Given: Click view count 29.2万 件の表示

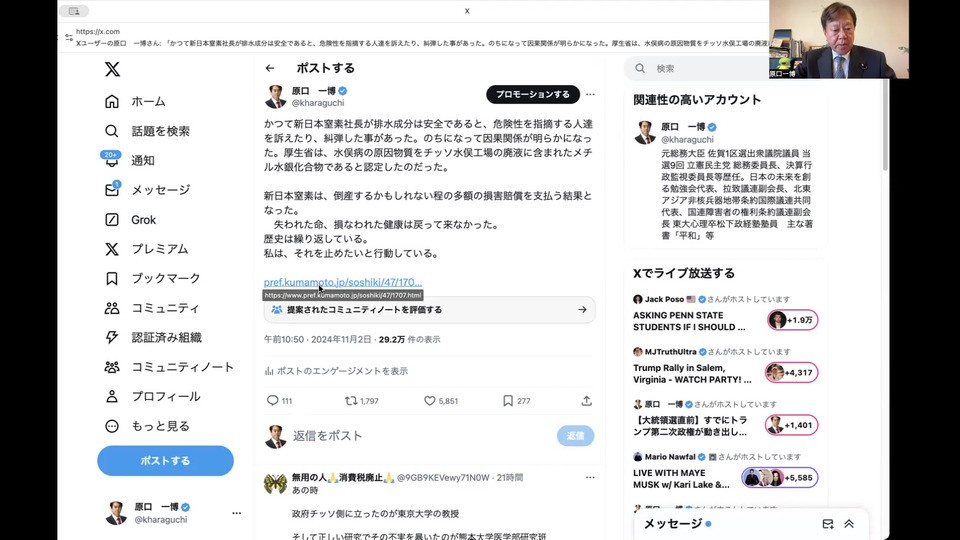Looking at the screenshot, I should (x=410, y=339).
